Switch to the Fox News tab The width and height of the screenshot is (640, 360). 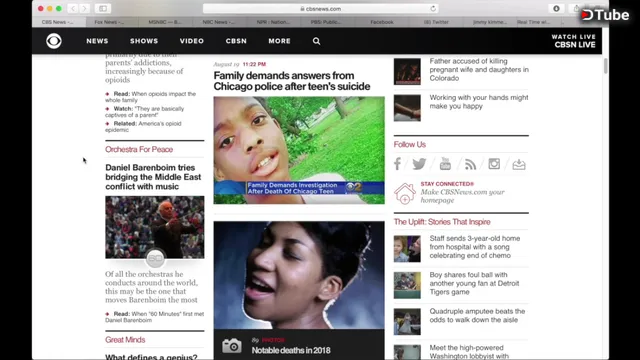(x=109, y=22)
